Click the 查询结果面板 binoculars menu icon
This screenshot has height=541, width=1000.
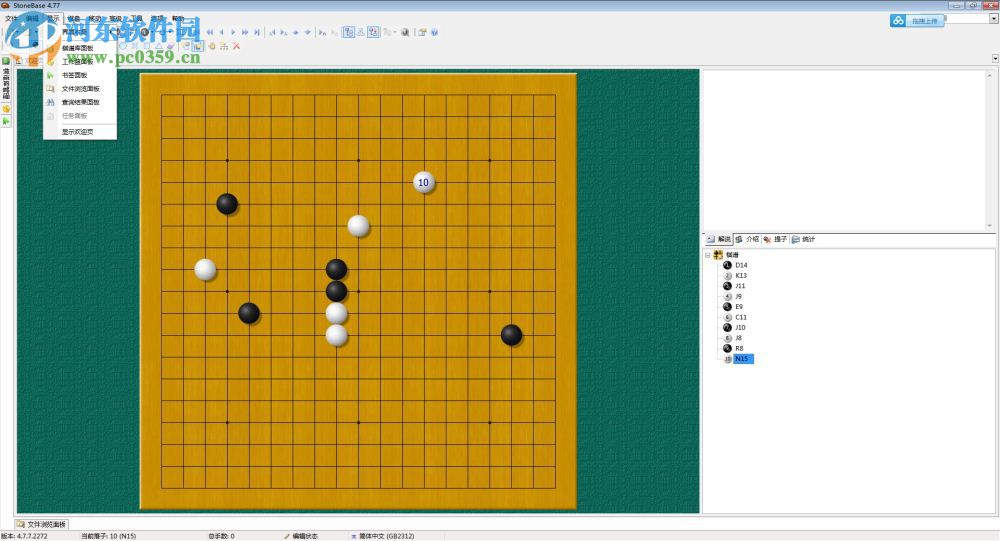(x=50, y=102)
